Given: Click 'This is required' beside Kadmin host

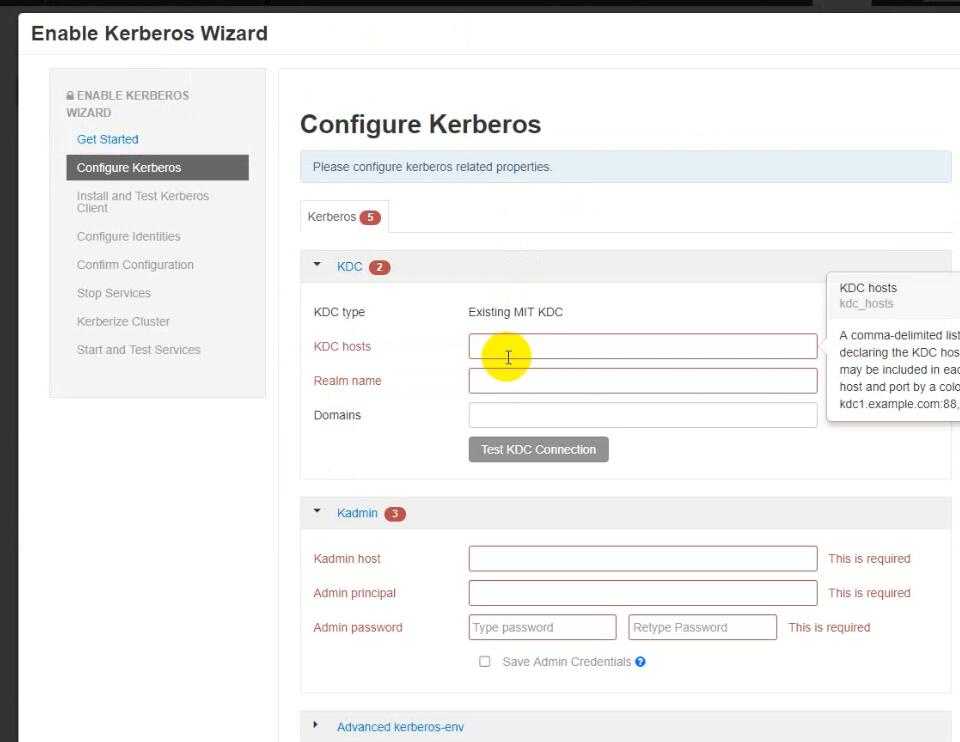Looking at the screenshot, I should 869,559.
